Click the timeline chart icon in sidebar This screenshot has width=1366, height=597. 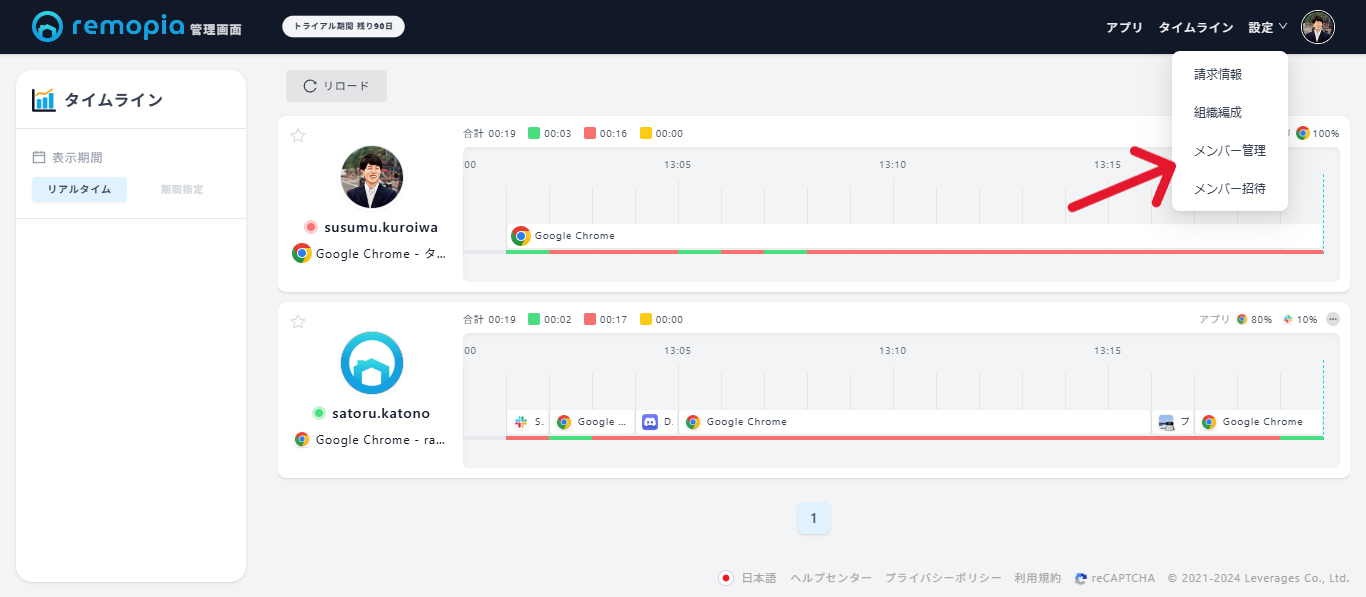[44, 100]
